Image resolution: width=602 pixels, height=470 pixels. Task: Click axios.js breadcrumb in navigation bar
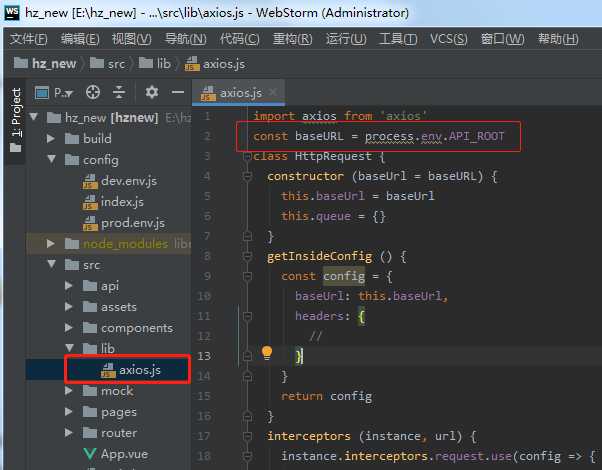pos(215,63)
